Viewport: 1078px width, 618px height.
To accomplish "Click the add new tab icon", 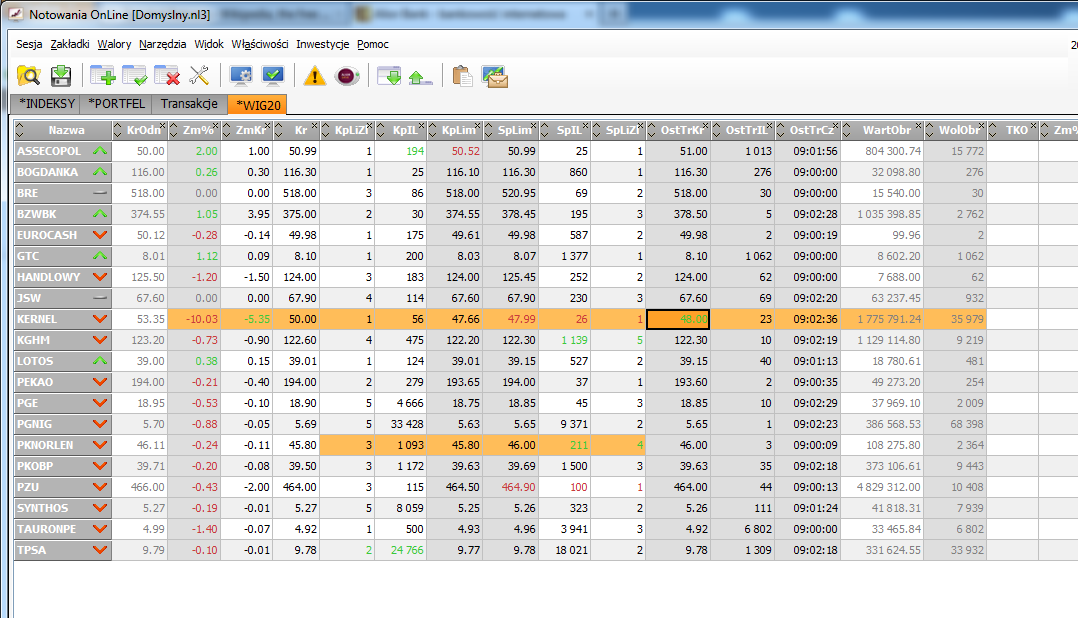I will 103,75.
